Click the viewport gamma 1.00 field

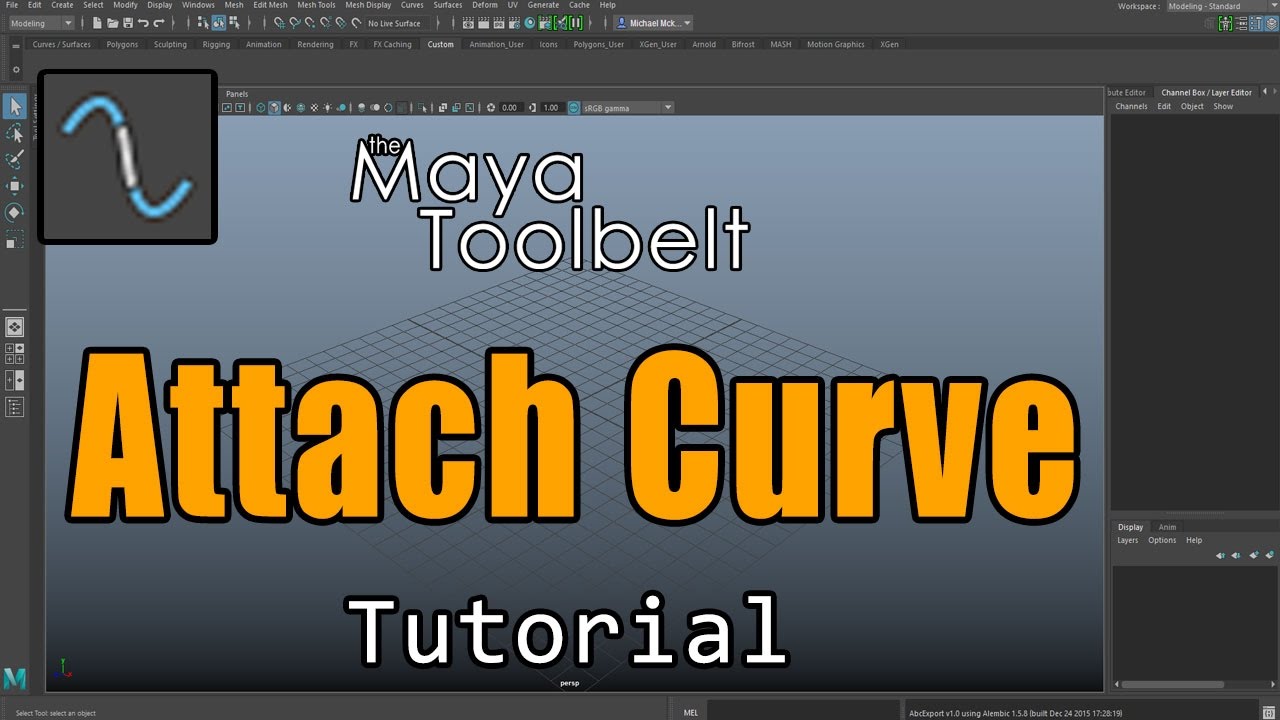click(x=553, y=107)
